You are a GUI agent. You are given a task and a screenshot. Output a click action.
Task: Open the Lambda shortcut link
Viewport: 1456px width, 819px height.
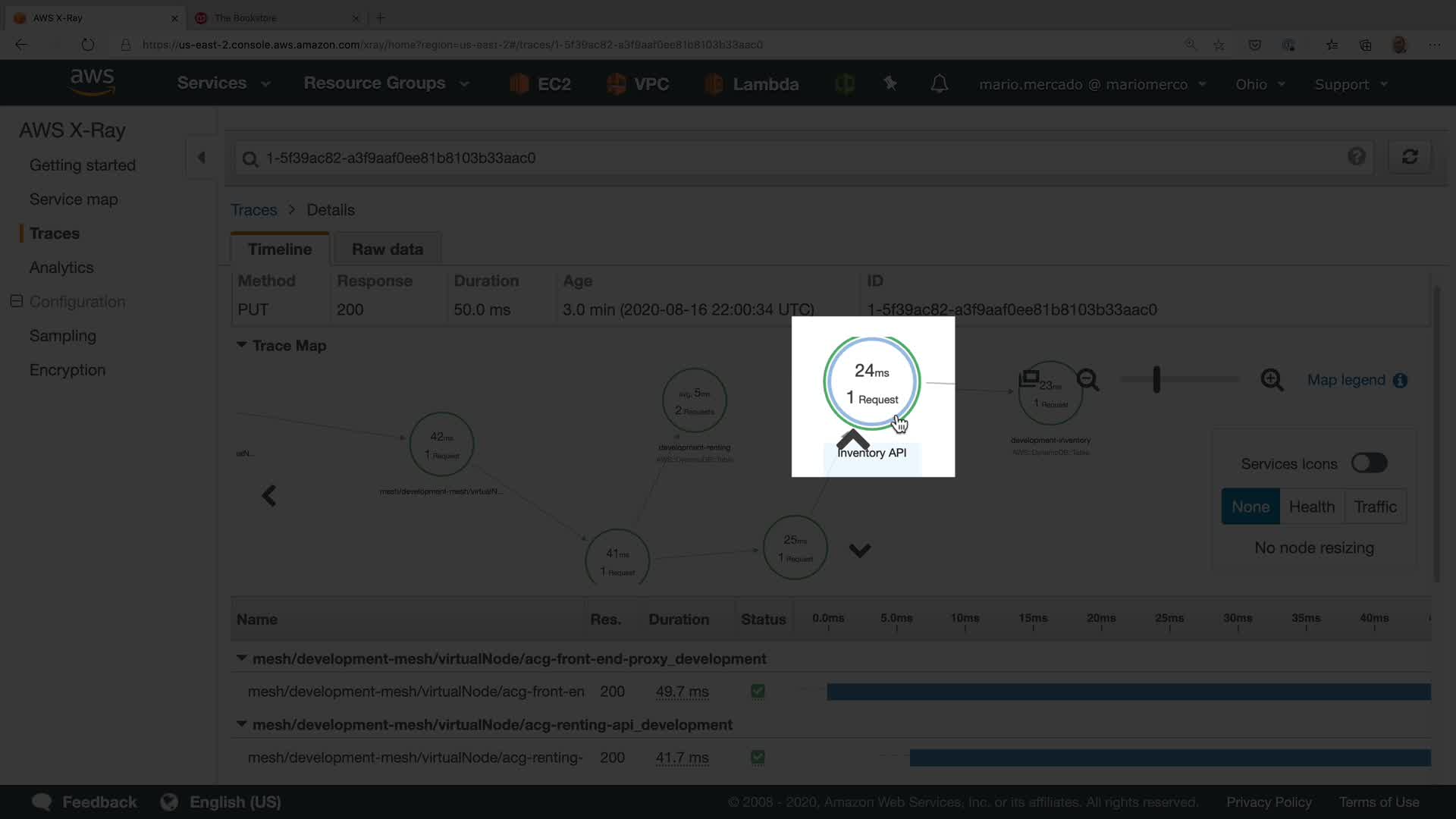(764, 84)
